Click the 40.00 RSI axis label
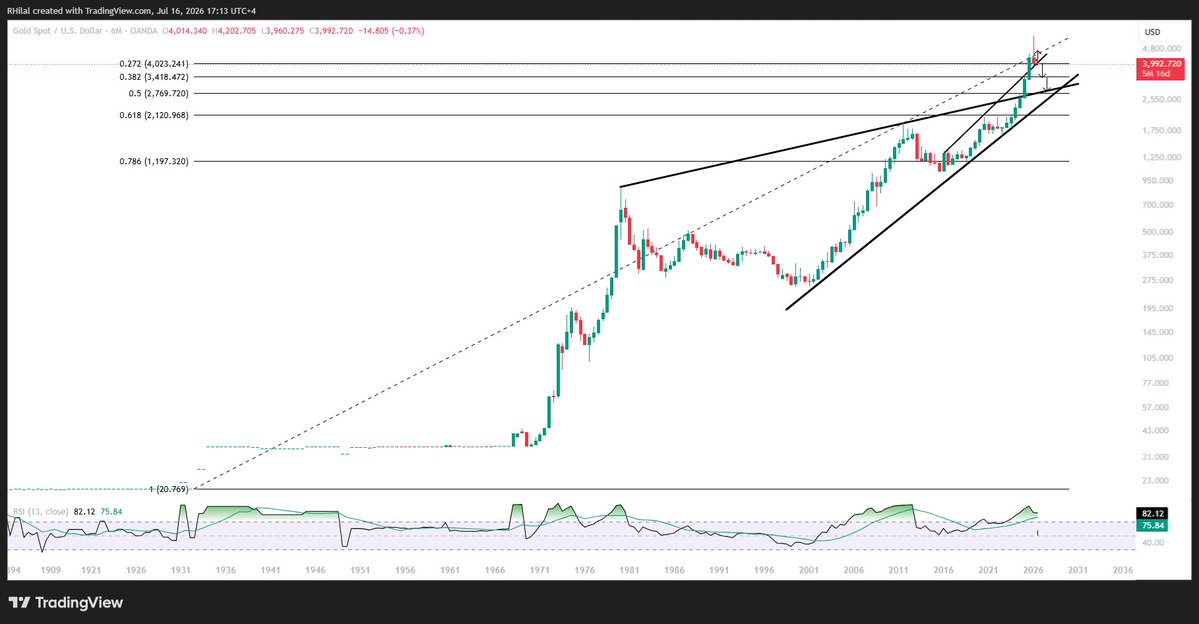The height and width of the screenshot is (624, 1199). (1154, 543)
